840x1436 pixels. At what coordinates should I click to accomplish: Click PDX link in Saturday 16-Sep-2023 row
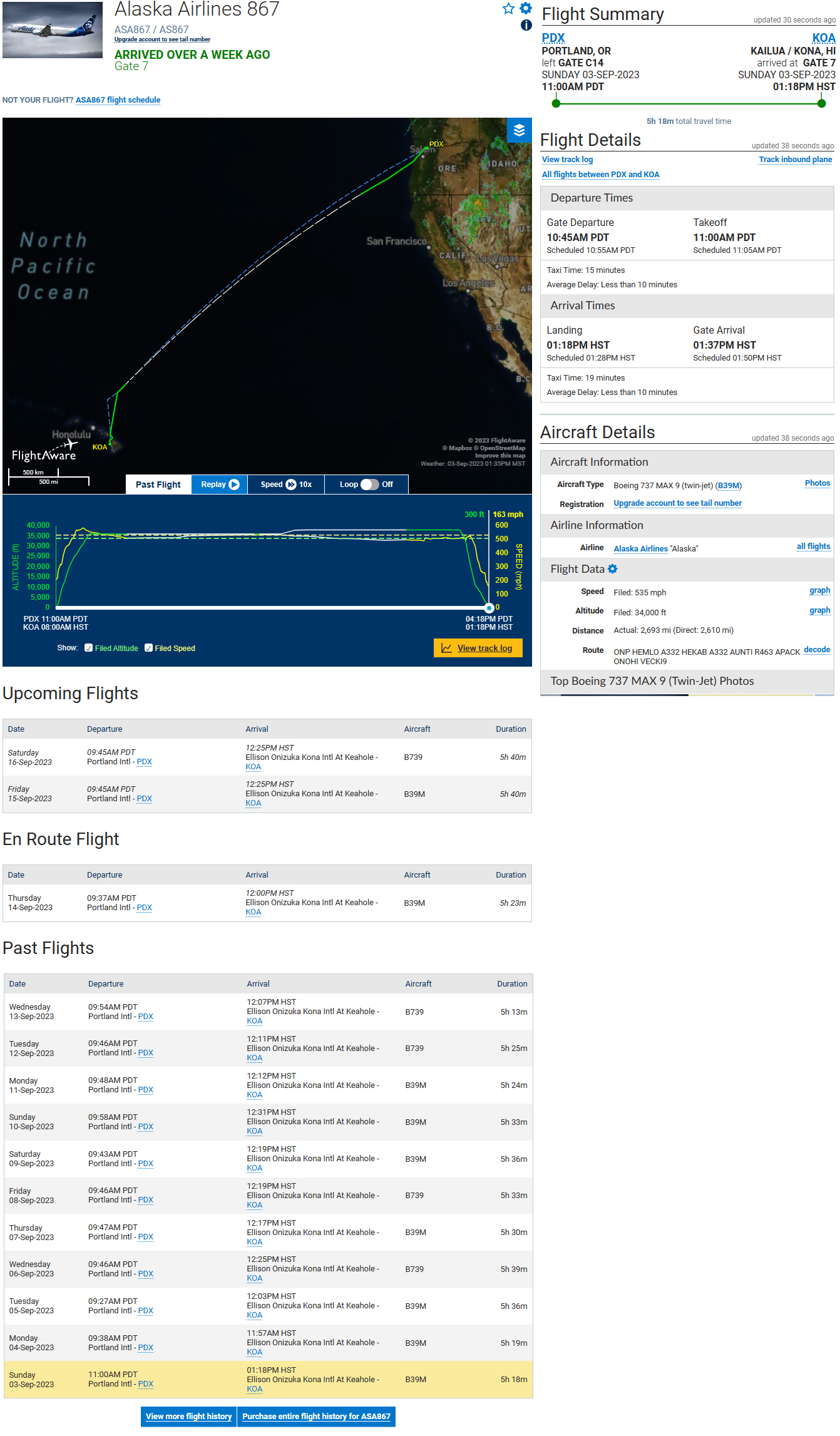click(145, 762)
